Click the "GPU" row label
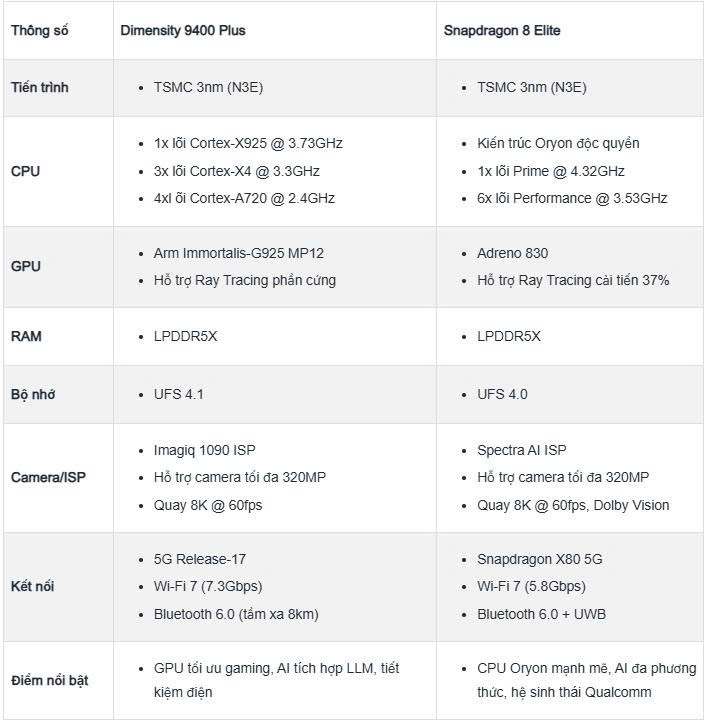Screen dimensions: 708x721 click(x=26, y=267)
